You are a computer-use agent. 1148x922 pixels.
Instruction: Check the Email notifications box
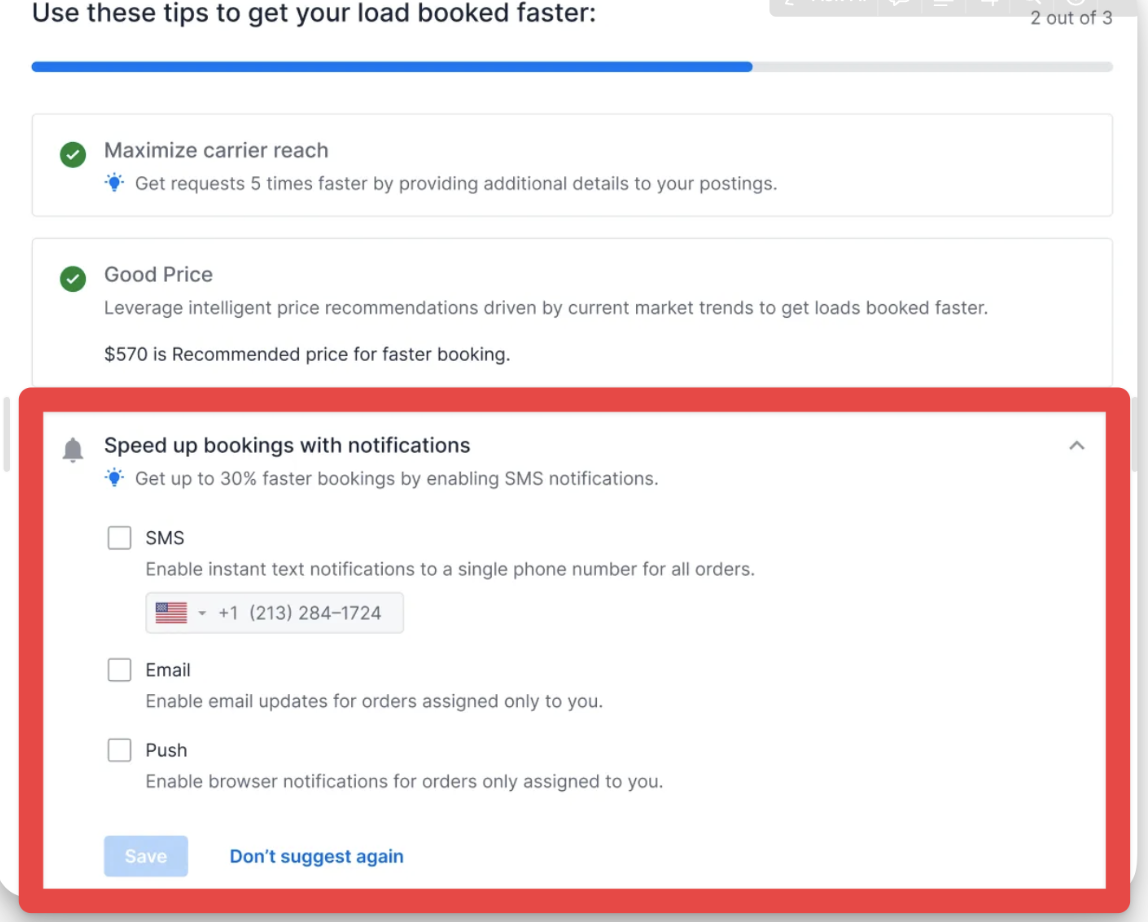[119, 669]
